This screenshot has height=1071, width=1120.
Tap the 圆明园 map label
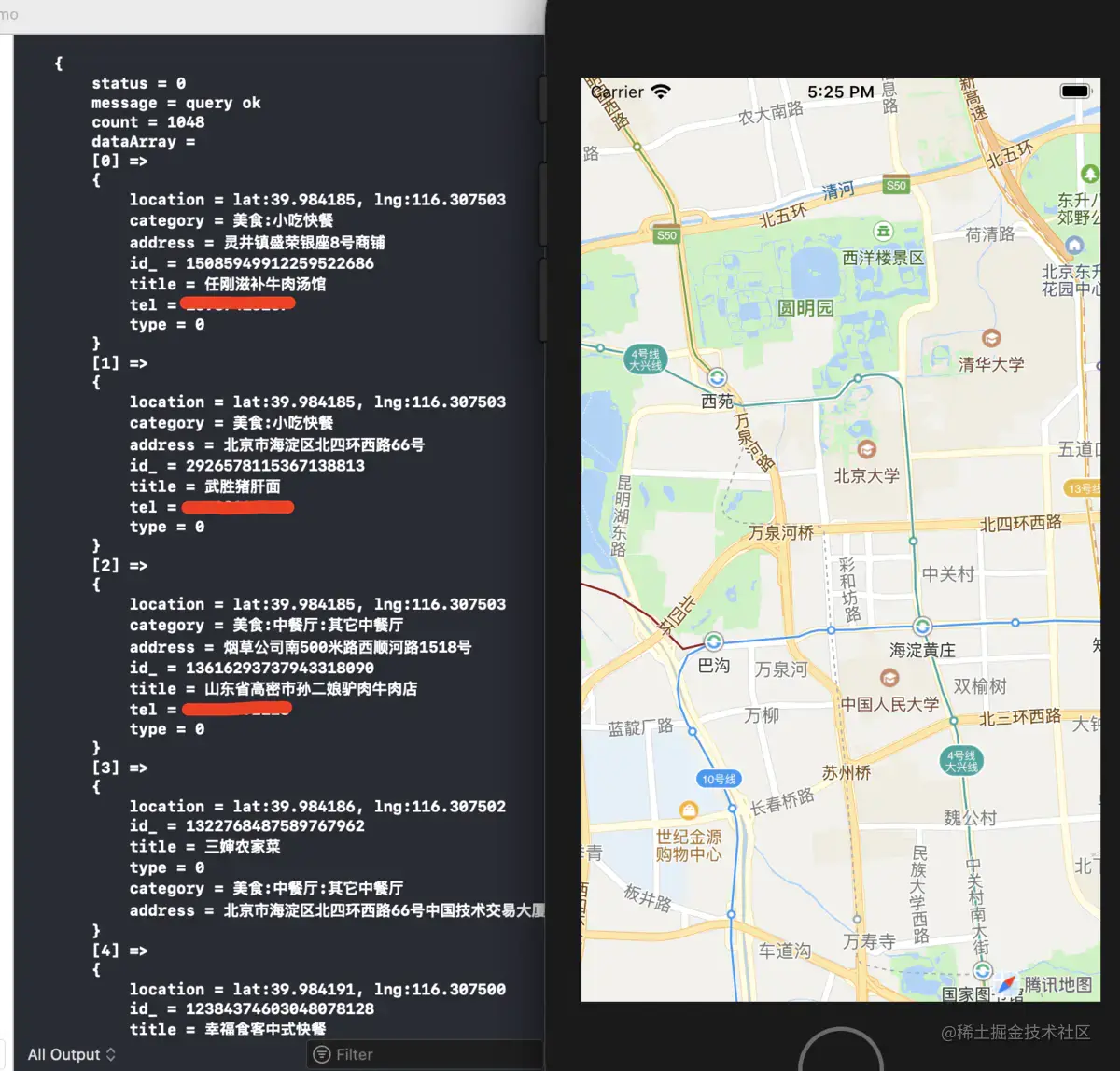[x=805, y=308]
